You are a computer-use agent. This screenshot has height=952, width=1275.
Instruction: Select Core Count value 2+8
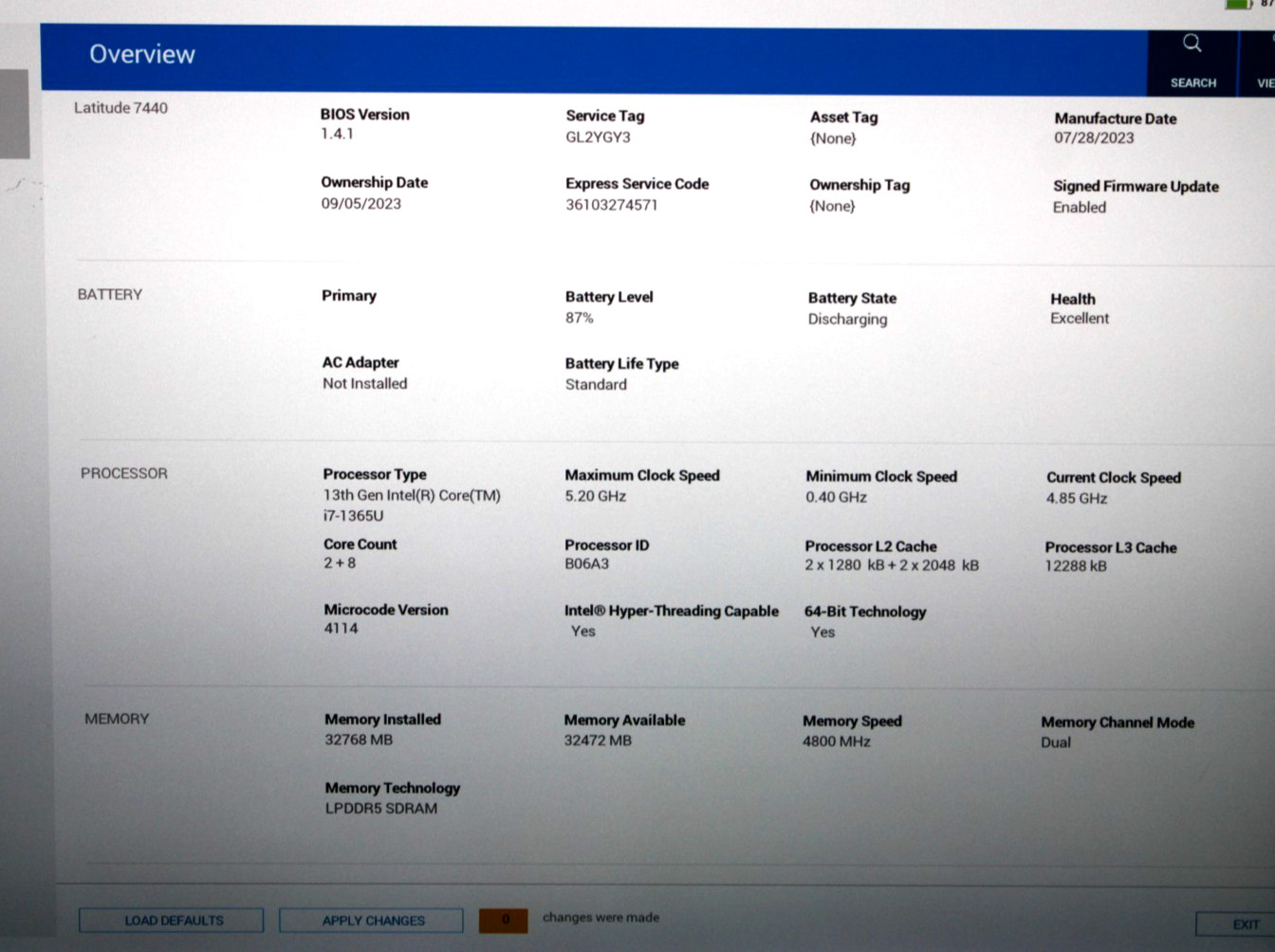[340, 562]
